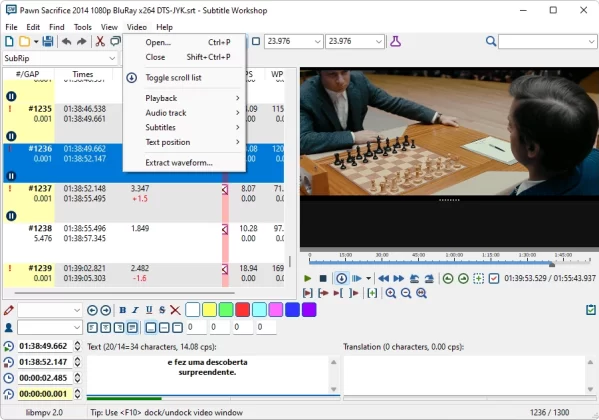Redo the action with the toolbar arrow

(x=81, y=41)
